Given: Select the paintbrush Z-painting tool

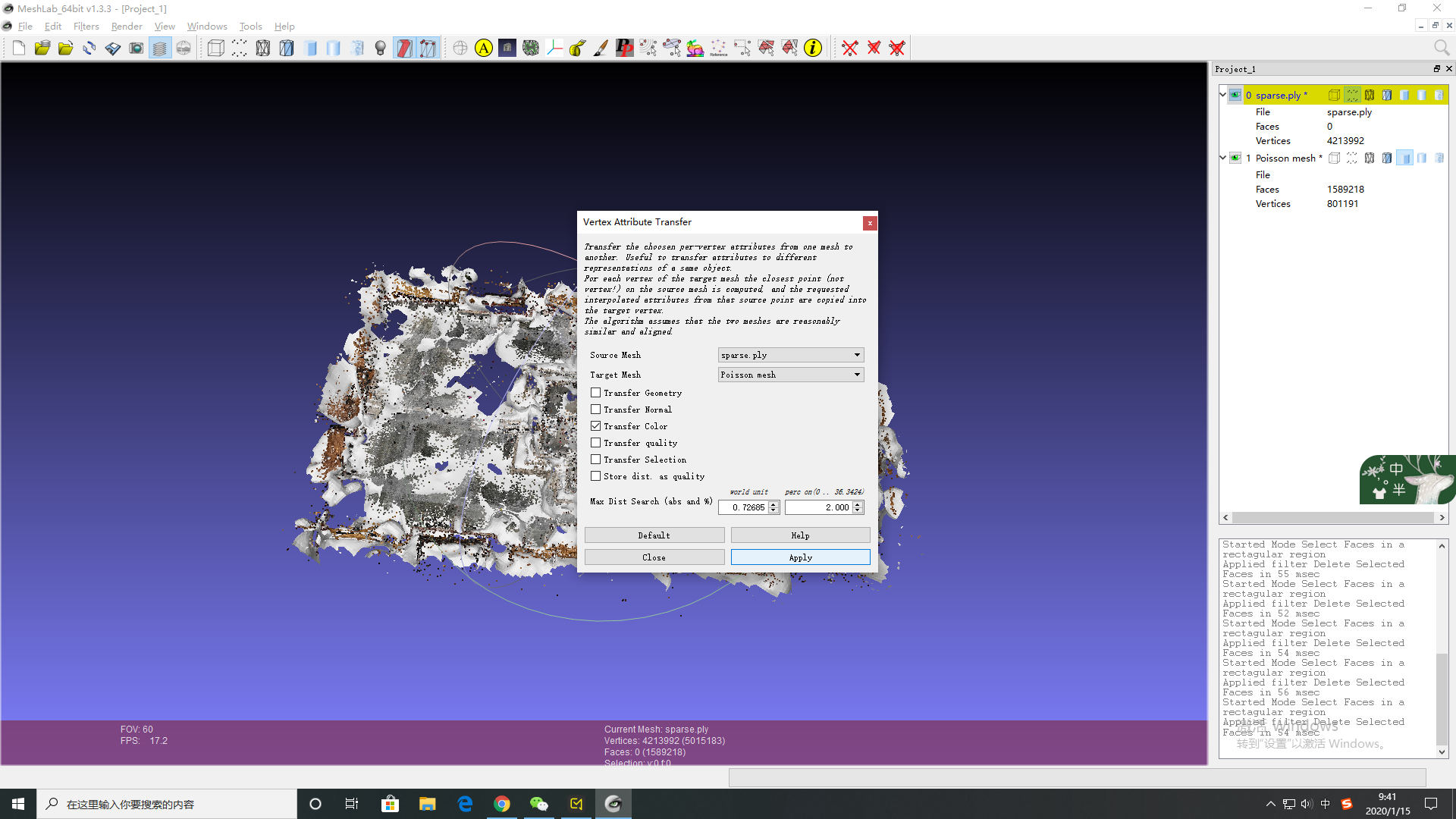Looking at the screenshot, I should pyautogui.click(x=601, y=49).
